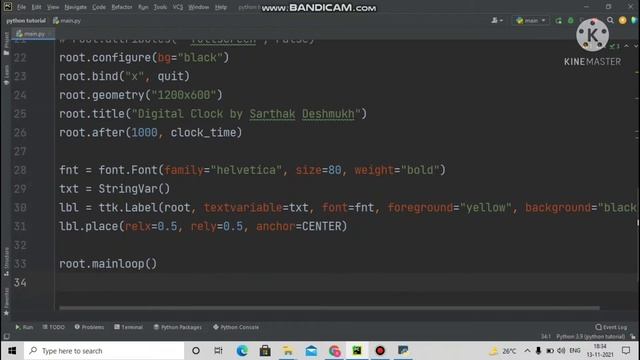Open the Windows notification center icon

pyautogui.click(x=626, y=351)
